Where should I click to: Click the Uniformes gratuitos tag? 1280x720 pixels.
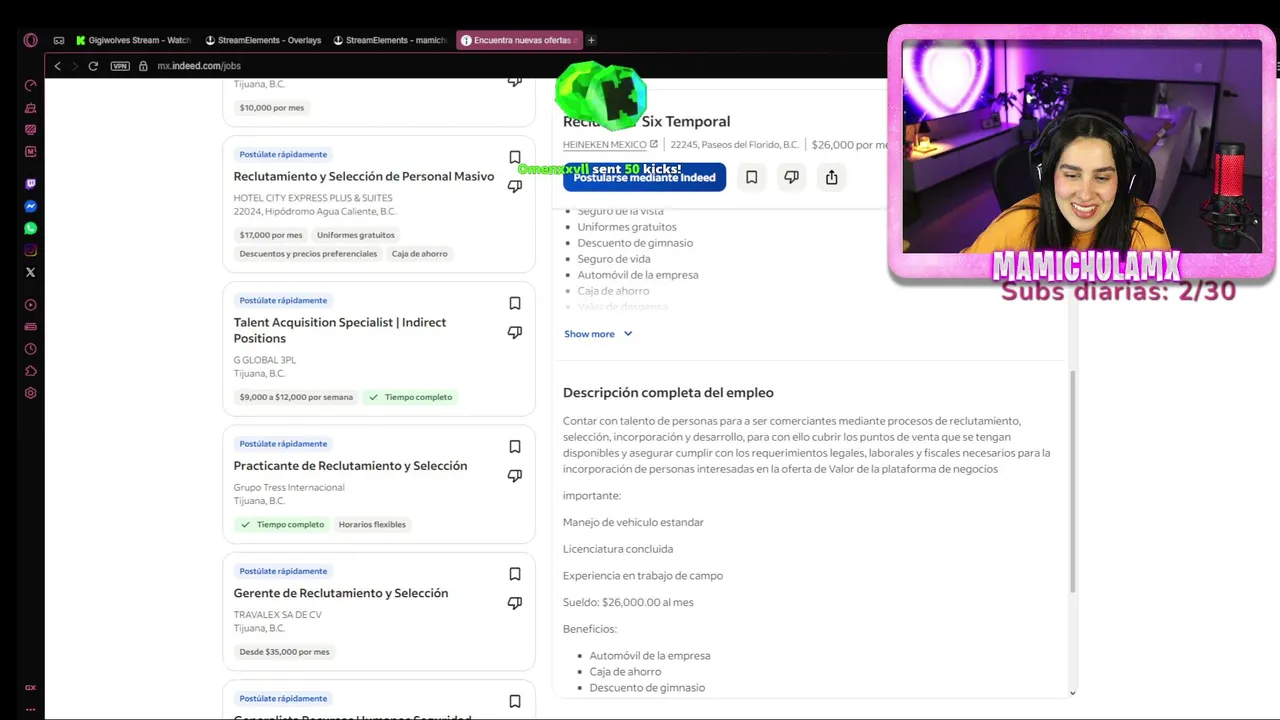coord(356,235)
